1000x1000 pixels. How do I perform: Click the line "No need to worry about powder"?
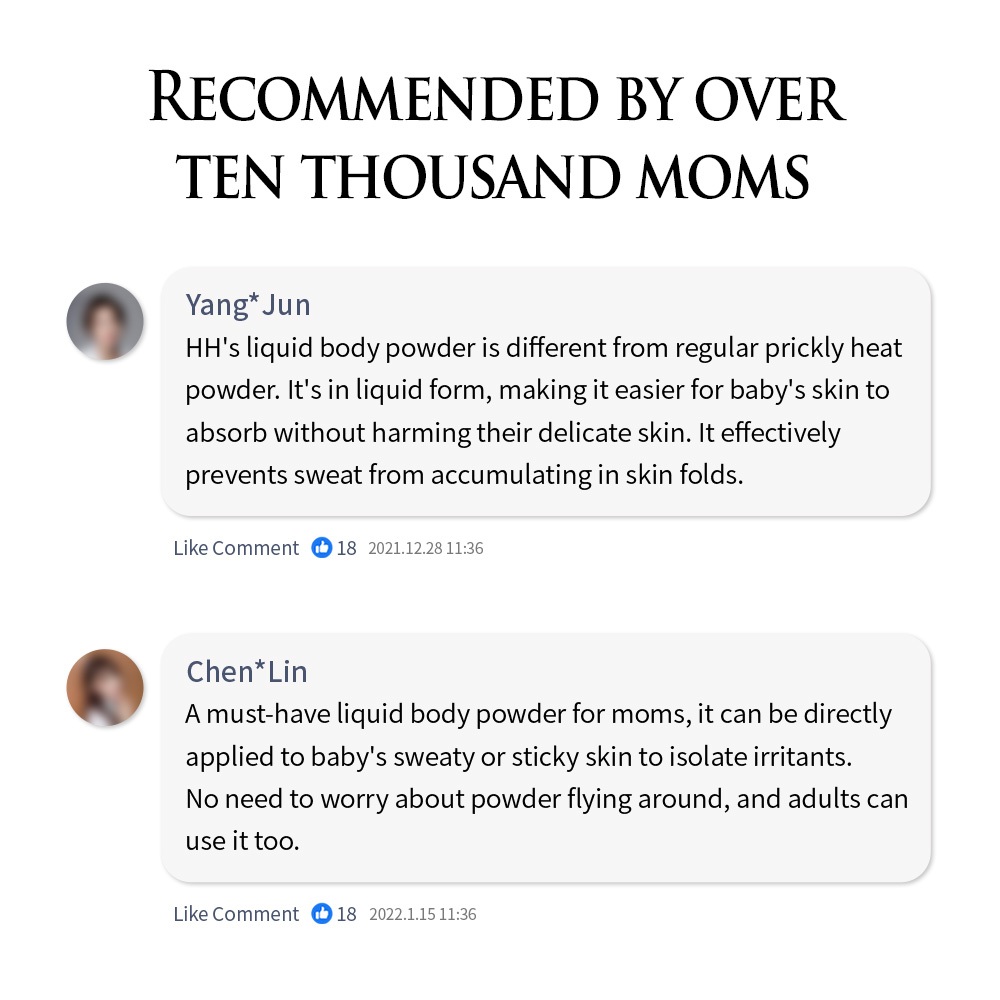pos(546,798)
